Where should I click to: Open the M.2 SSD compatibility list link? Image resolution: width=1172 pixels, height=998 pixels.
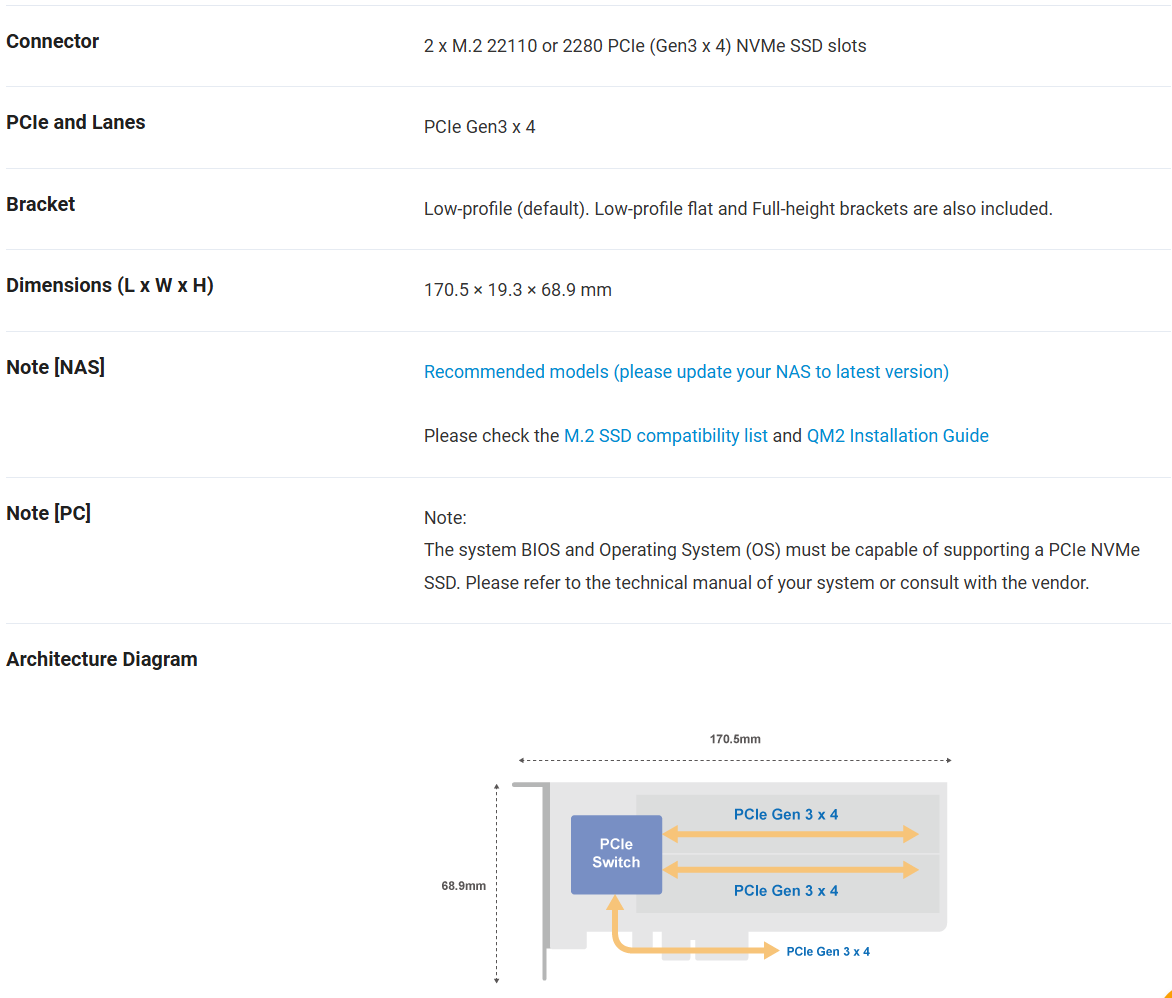[666, 436]
